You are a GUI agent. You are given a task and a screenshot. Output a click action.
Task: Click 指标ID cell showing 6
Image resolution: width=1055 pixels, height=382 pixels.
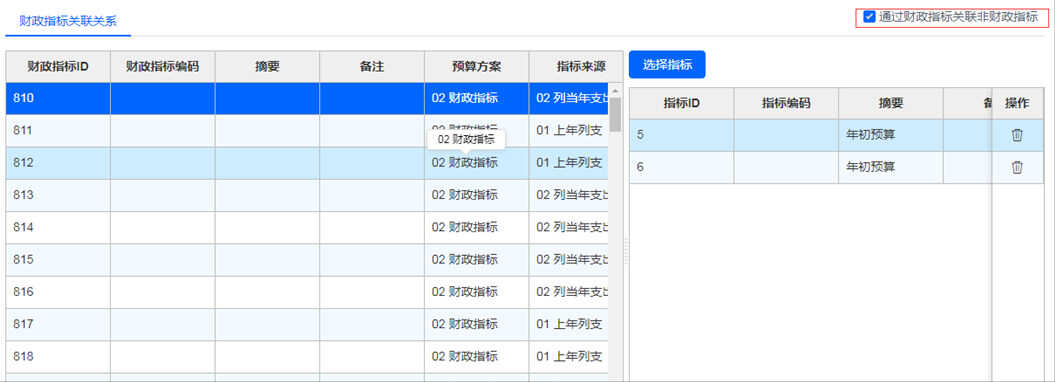pos(682,167)
